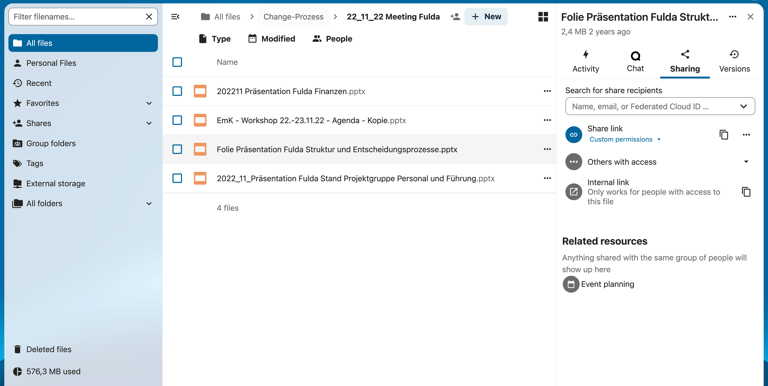The height and width of the screenshot is (386, 768).
Task: Open folder sharing icon beside breadcrumb
Action: coord(455,17)
